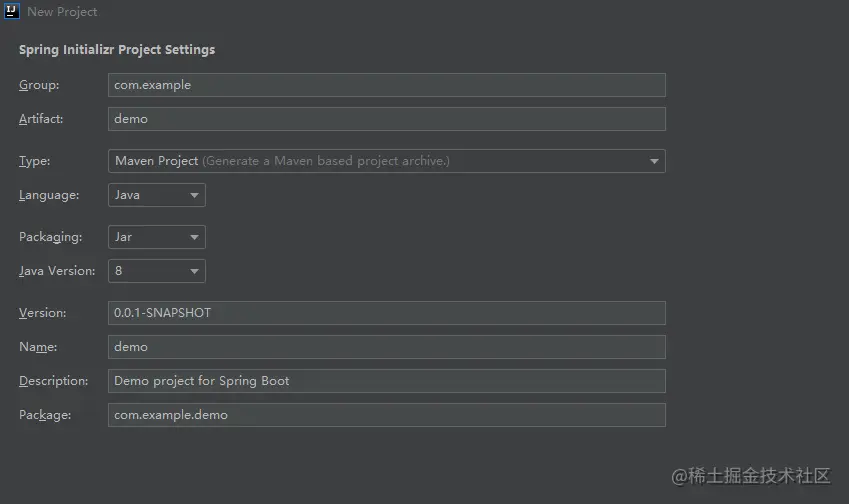The image size is (849, 504).
Task: Open the Java Version dropdown showing 8
Action: click(x=156, y=271)
